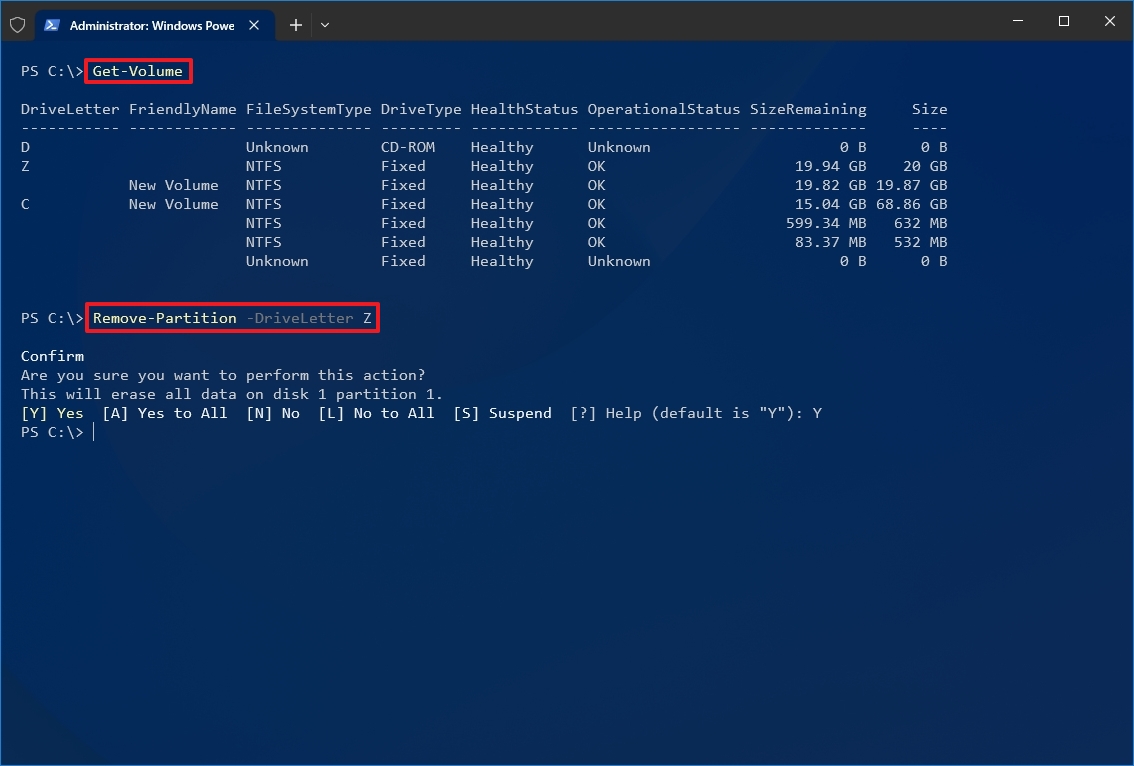Viewport: 1134px width, 766px height.
Task: Open a new terminal tab with the plus button
Action: tap(295, 24)
